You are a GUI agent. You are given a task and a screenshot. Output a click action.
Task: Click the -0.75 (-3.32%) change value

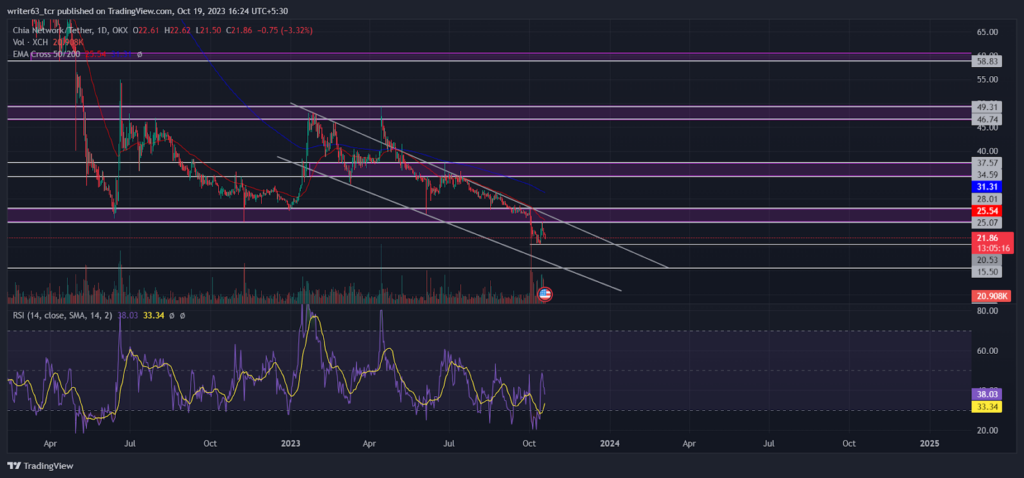(284, 30)
